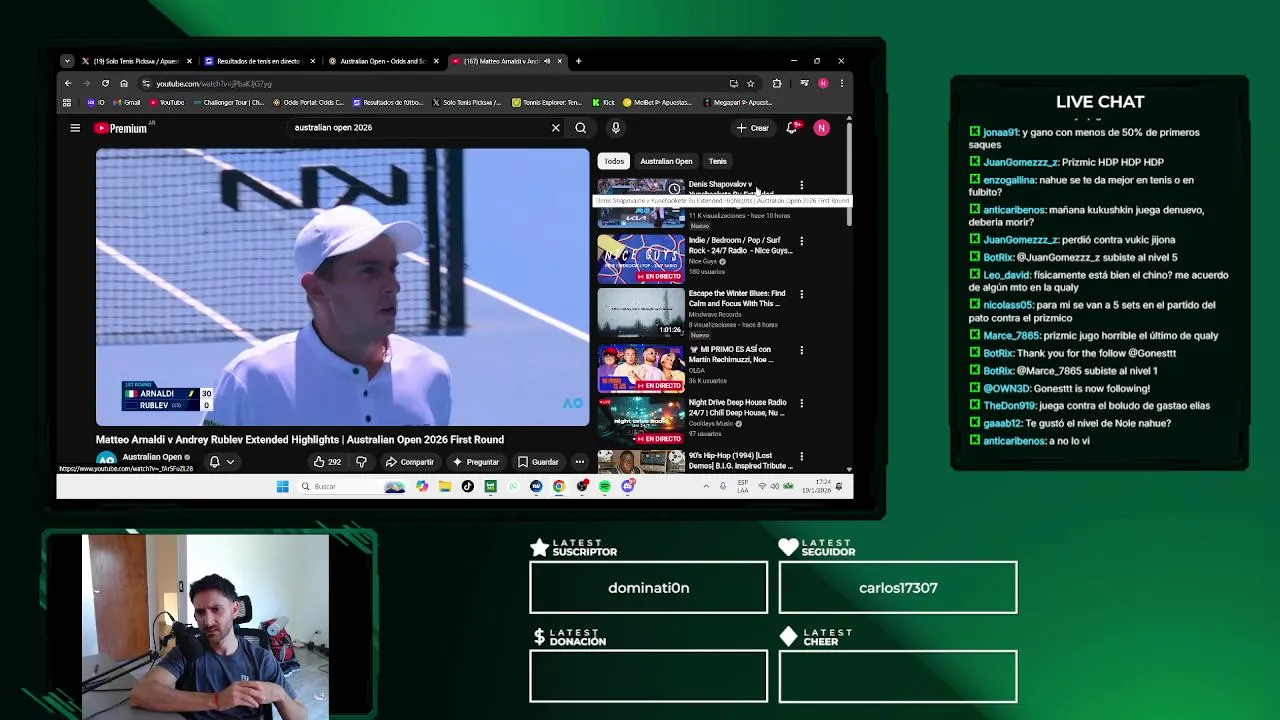The image size is (1280, 720).
Task: Clear the YouTube search box text
Action: 556,128
